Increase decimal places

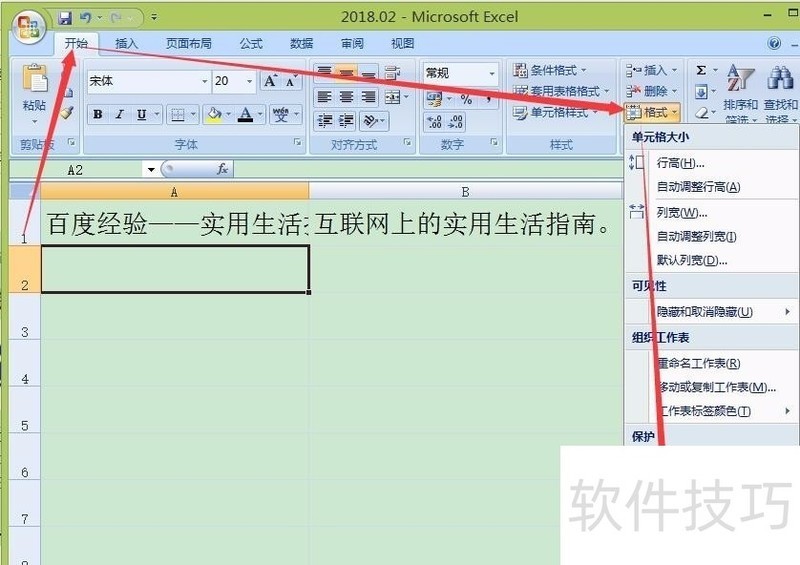point(435,122)
